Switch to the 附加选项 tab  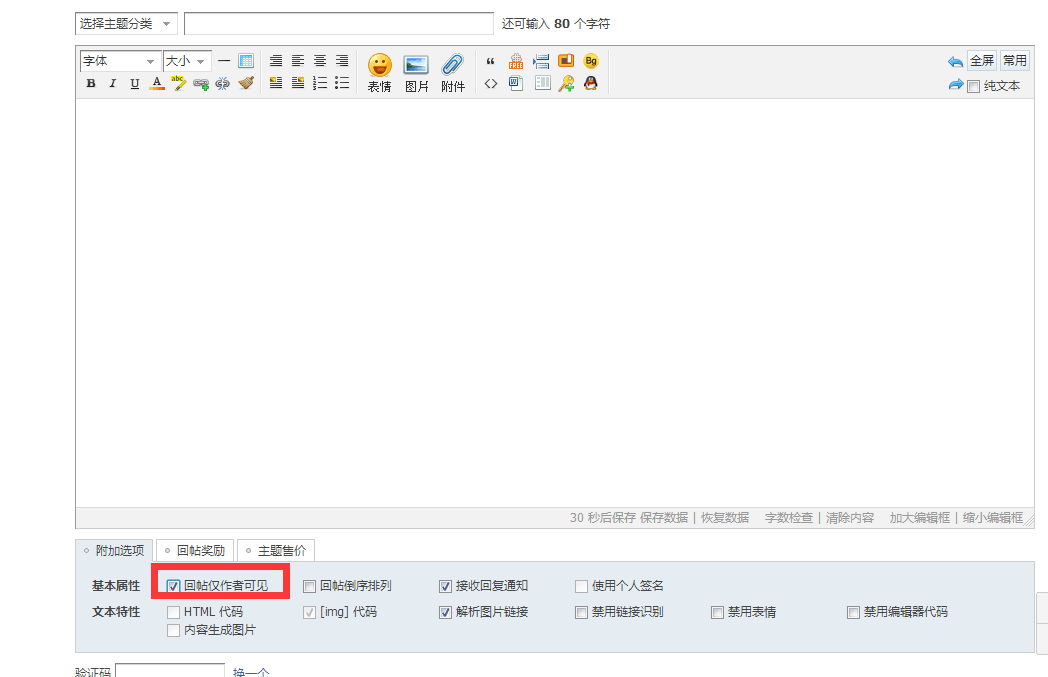(114, 551)
